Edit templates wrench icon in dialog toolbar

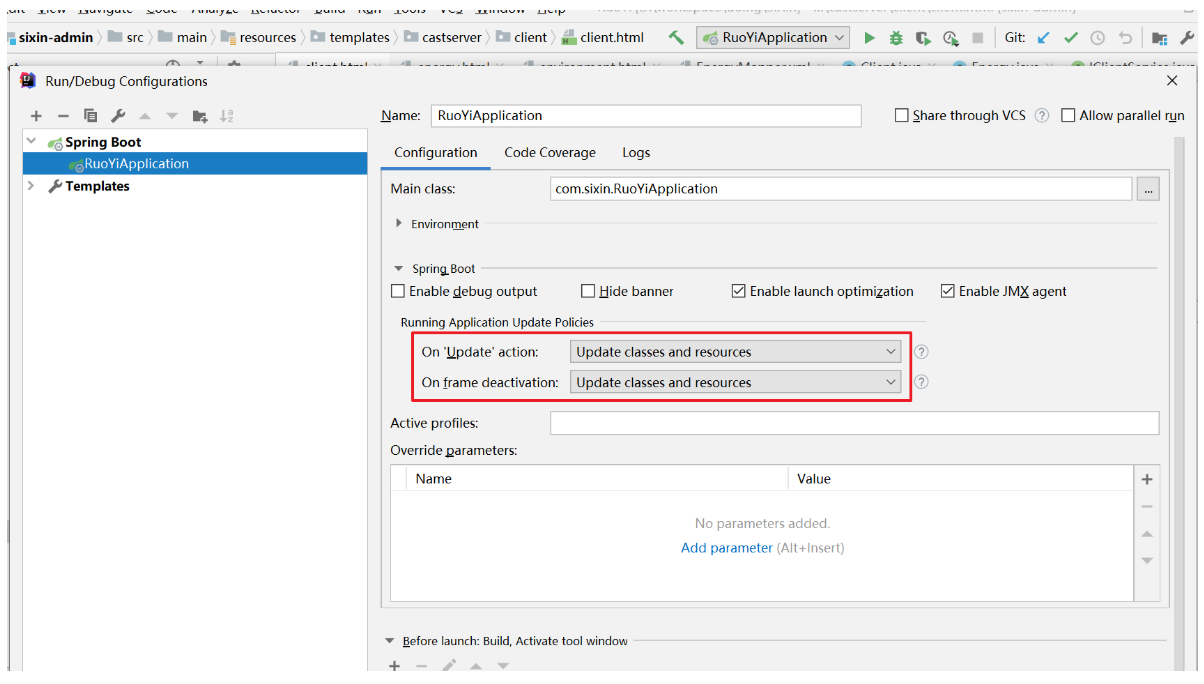click(118, 116)
